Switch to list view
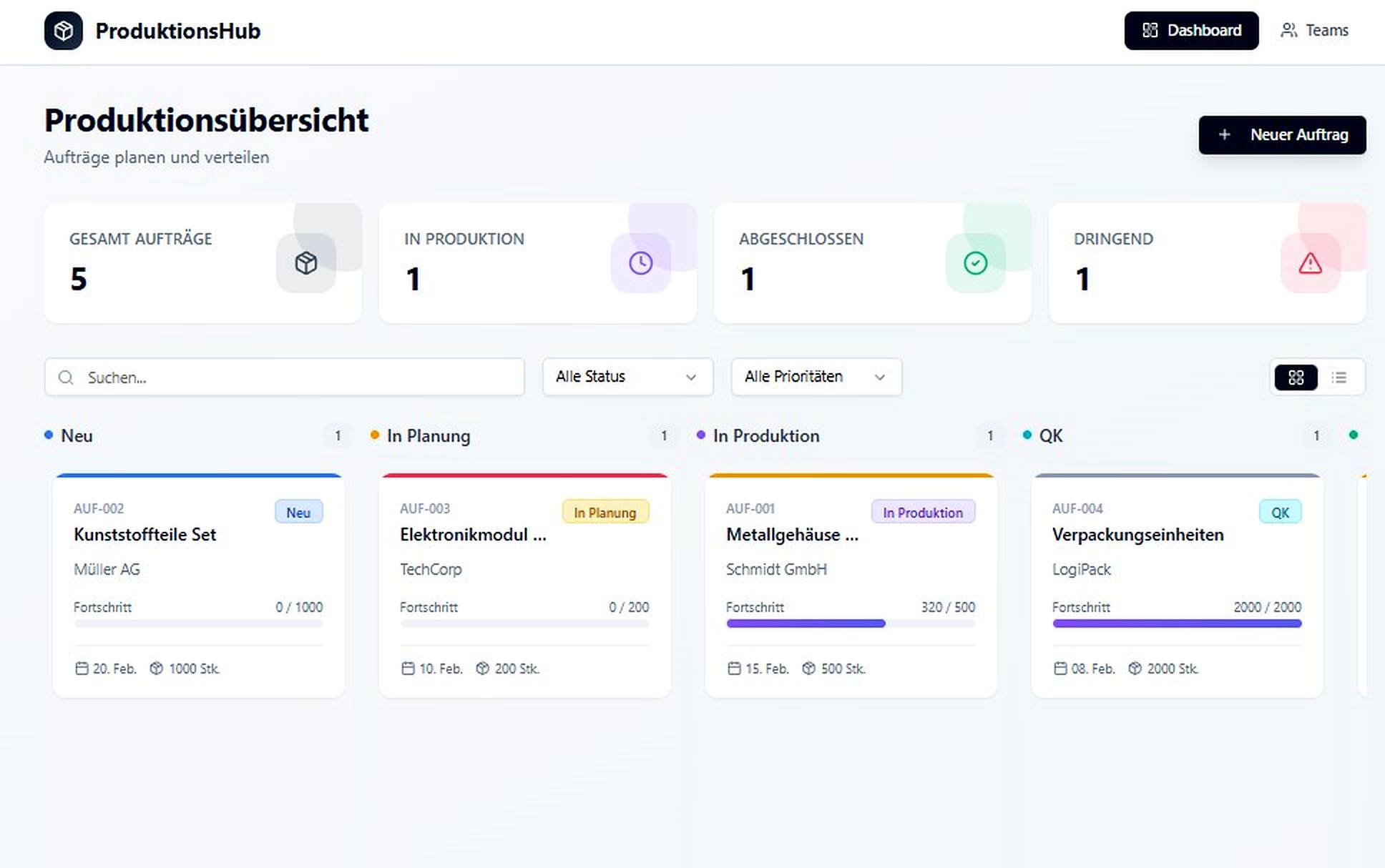 pos(1339,378)
